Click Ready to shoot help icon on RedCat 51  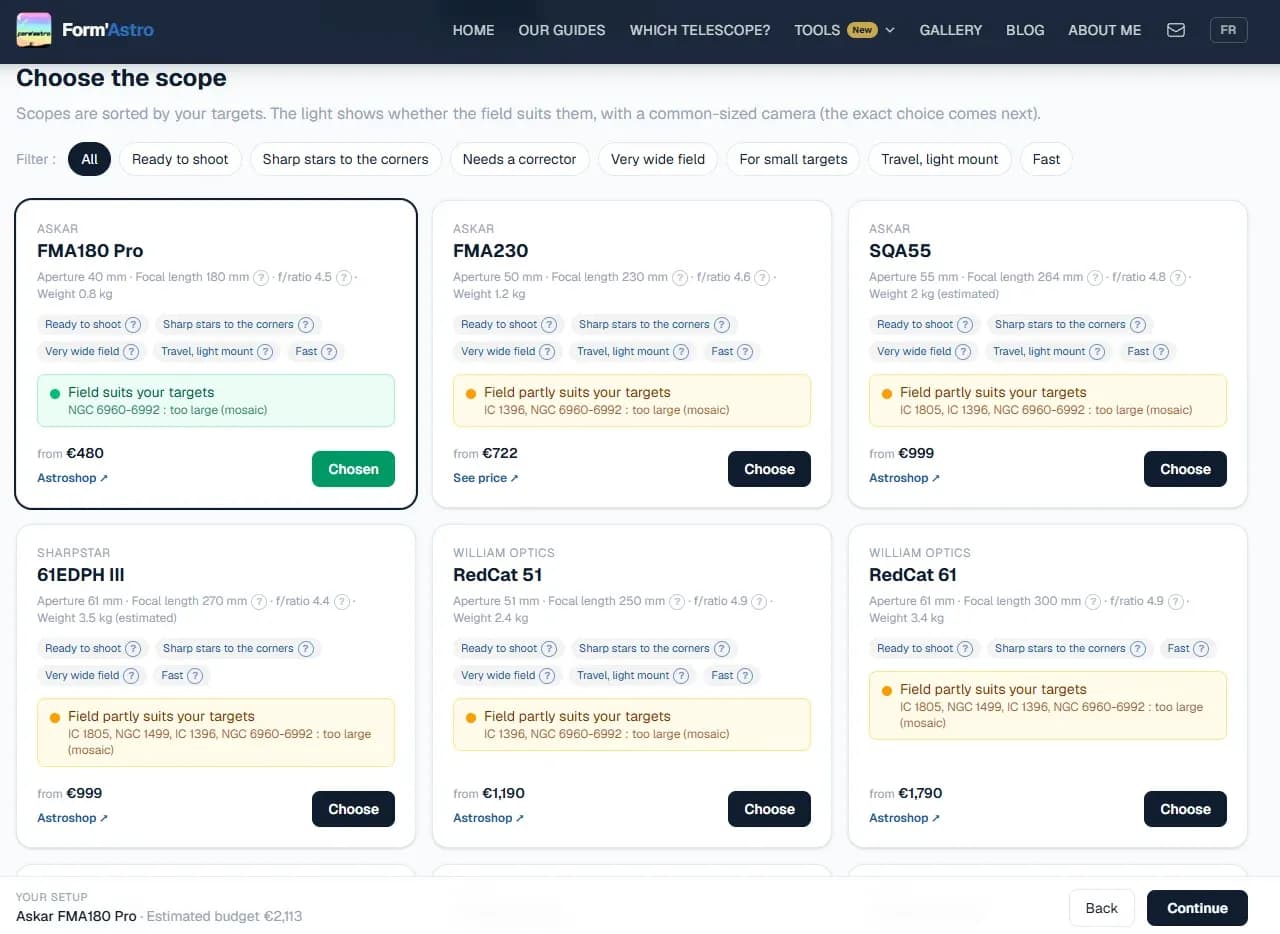coord(549,648)
